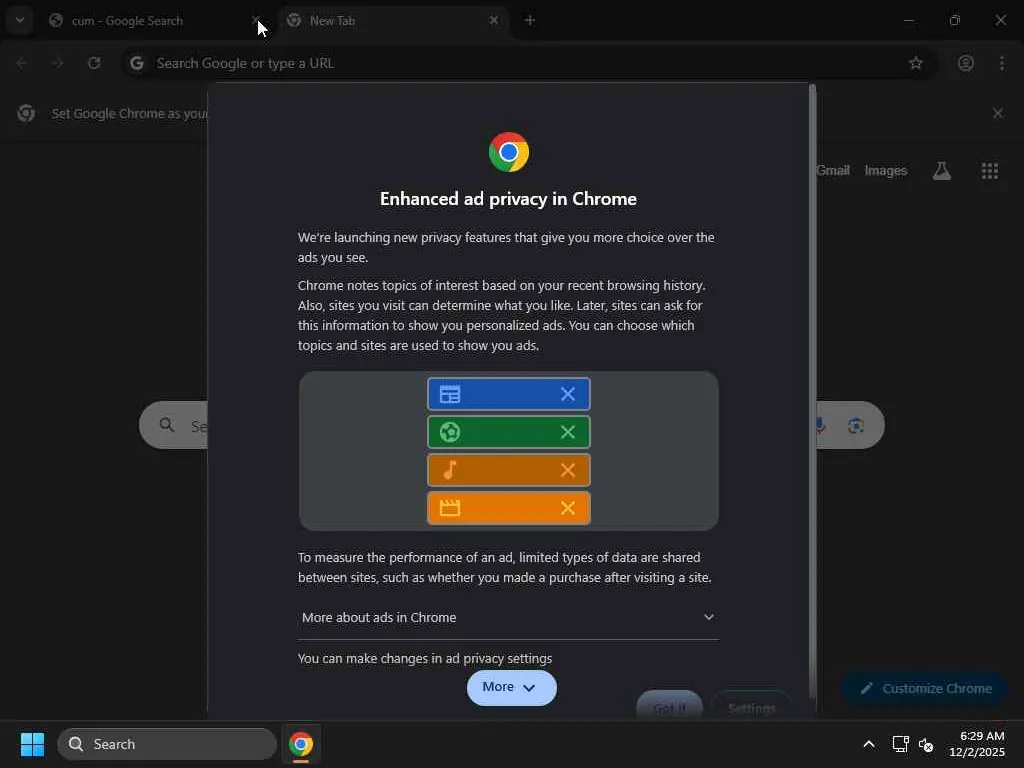Click the dialog's vertical scrollbar
Image resolution: width=1024 pixels, height=768 pixels.
812,392
